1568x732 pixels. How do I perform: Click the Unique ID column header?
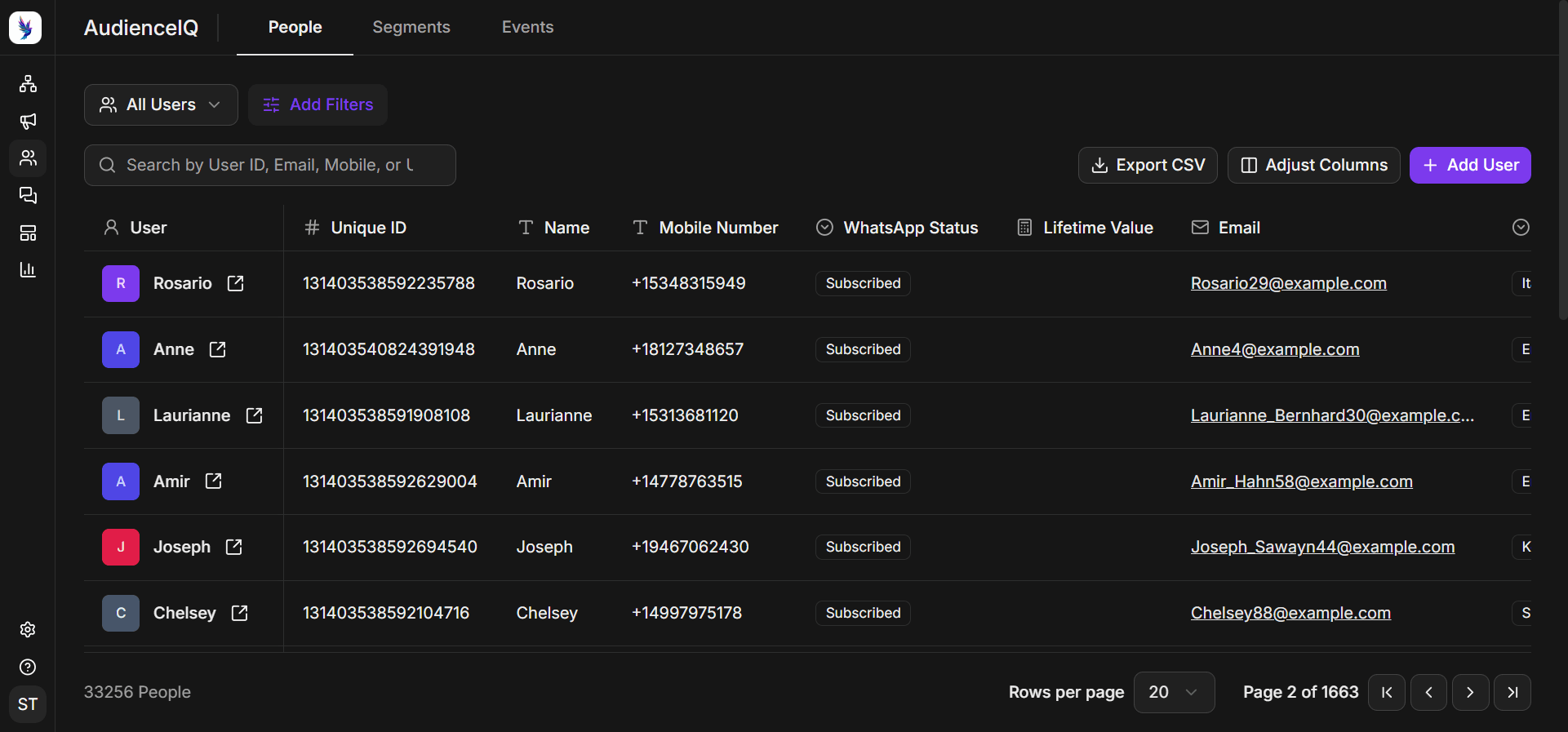[x=355, y=228]
